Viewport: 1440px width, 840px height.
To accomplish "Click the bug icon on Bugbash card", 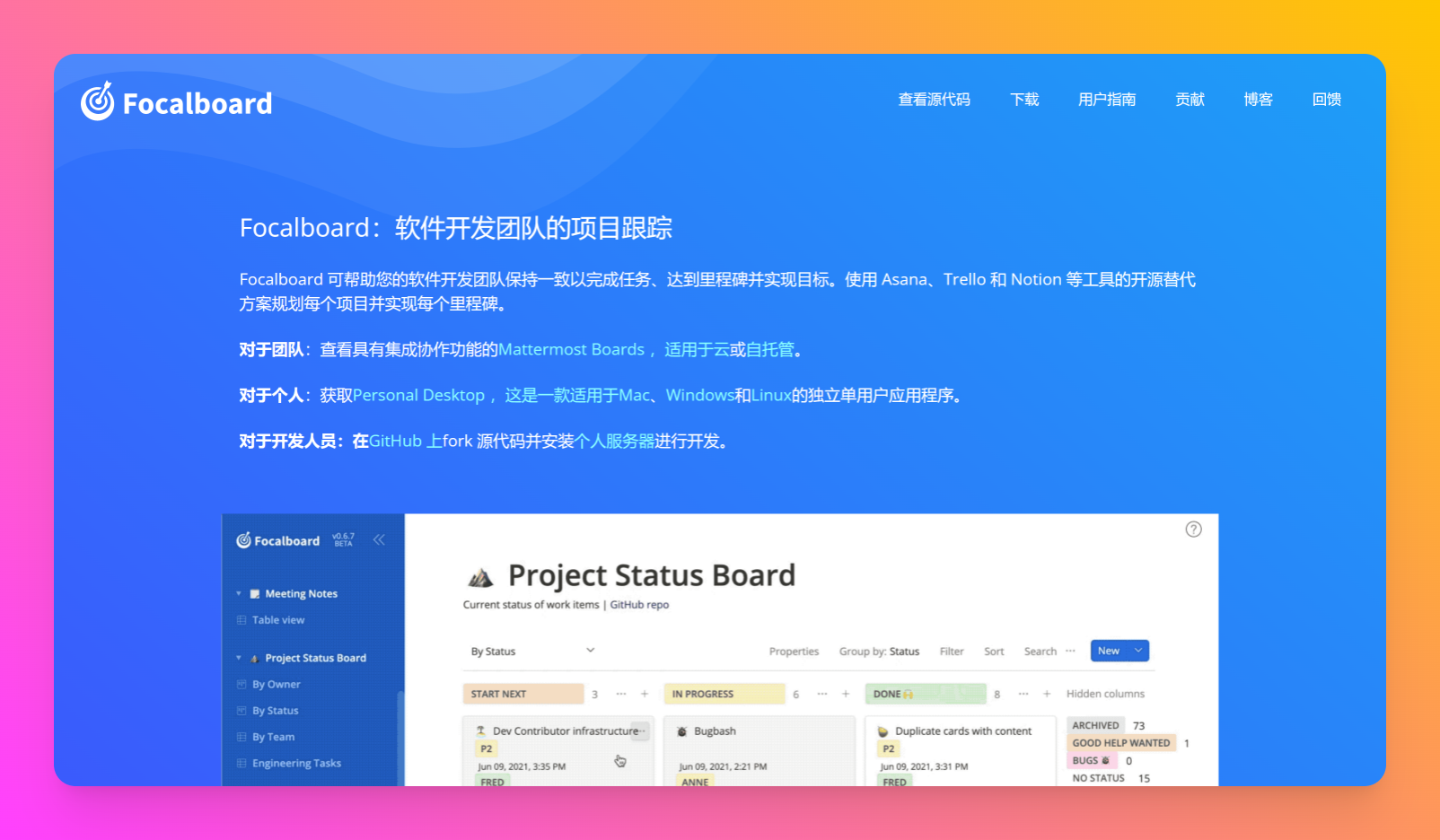I will (682, 731).
